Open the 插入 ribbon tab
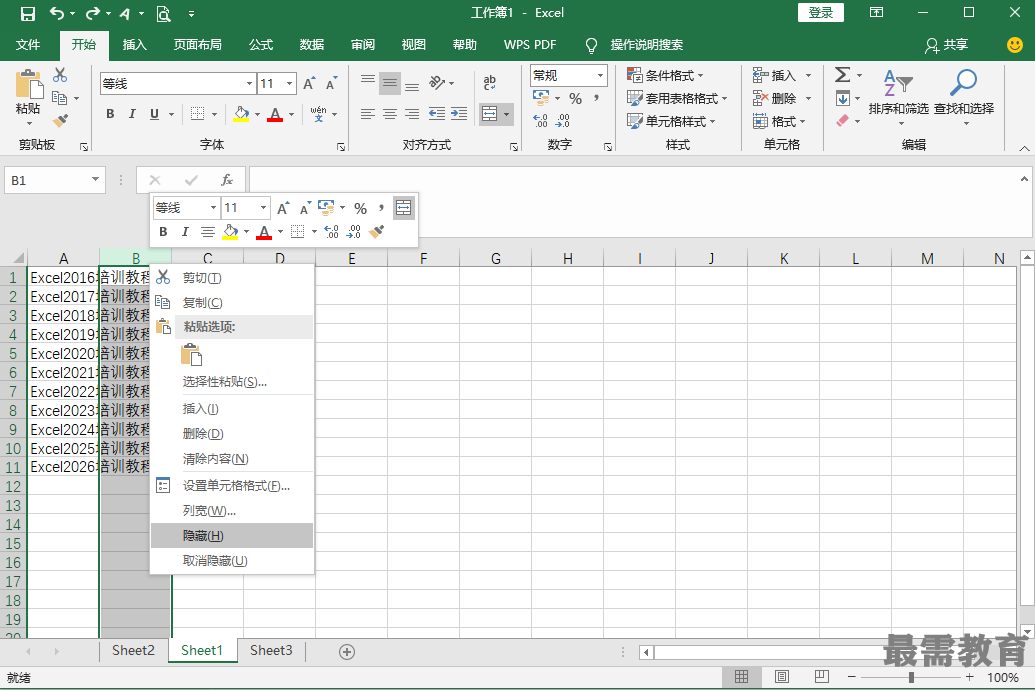Image resolution: width=1035 pixels, height=690 pixels. click(x=135, y=45)
